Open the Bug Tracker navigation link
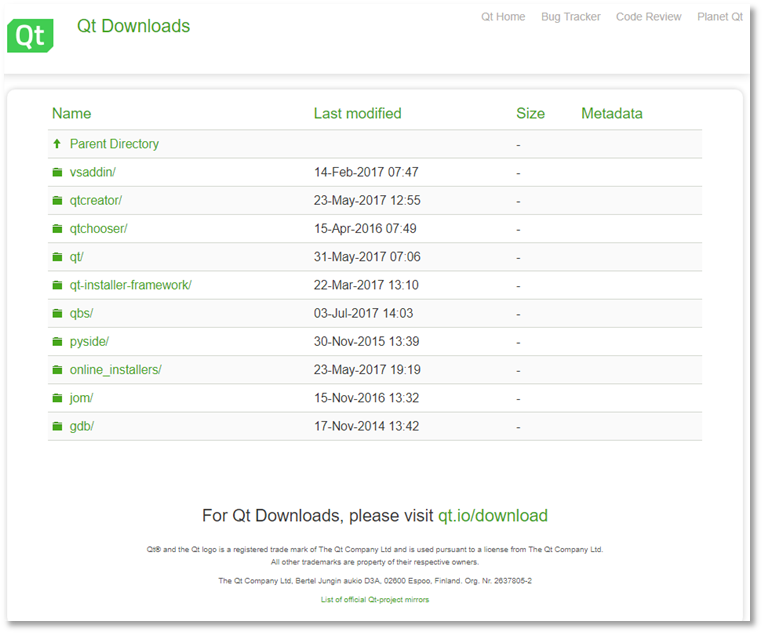 point(571,17)
